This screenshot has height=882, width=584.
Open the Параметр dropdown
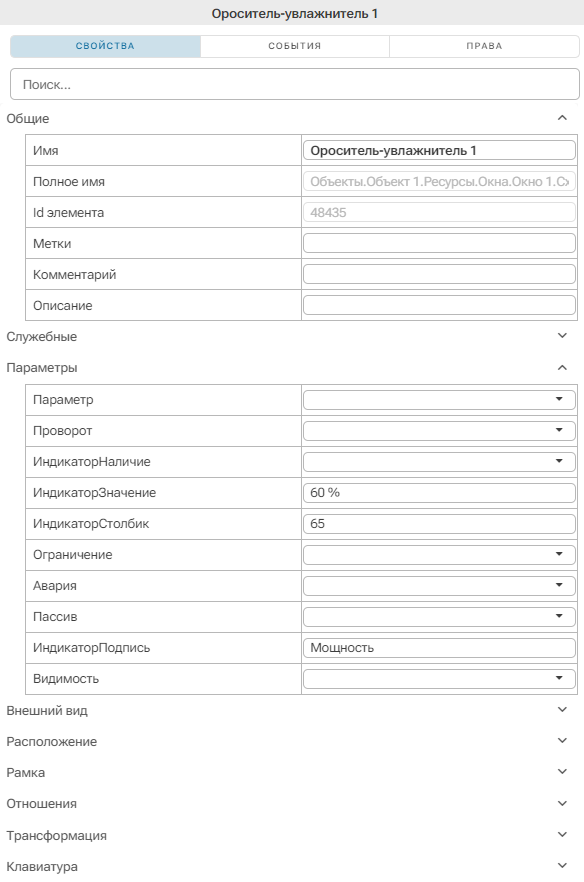coord(439,399)
